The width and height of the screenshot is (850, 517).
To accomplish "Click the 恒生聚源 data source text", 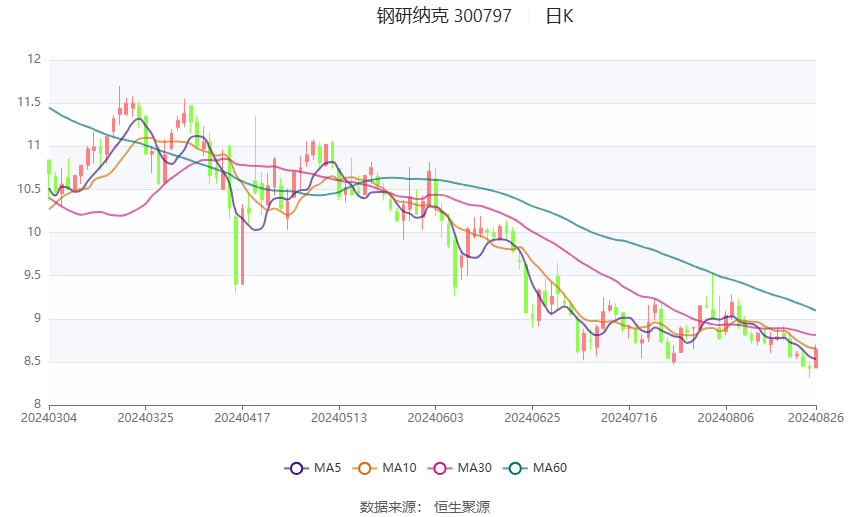I will tap(462, 507).
